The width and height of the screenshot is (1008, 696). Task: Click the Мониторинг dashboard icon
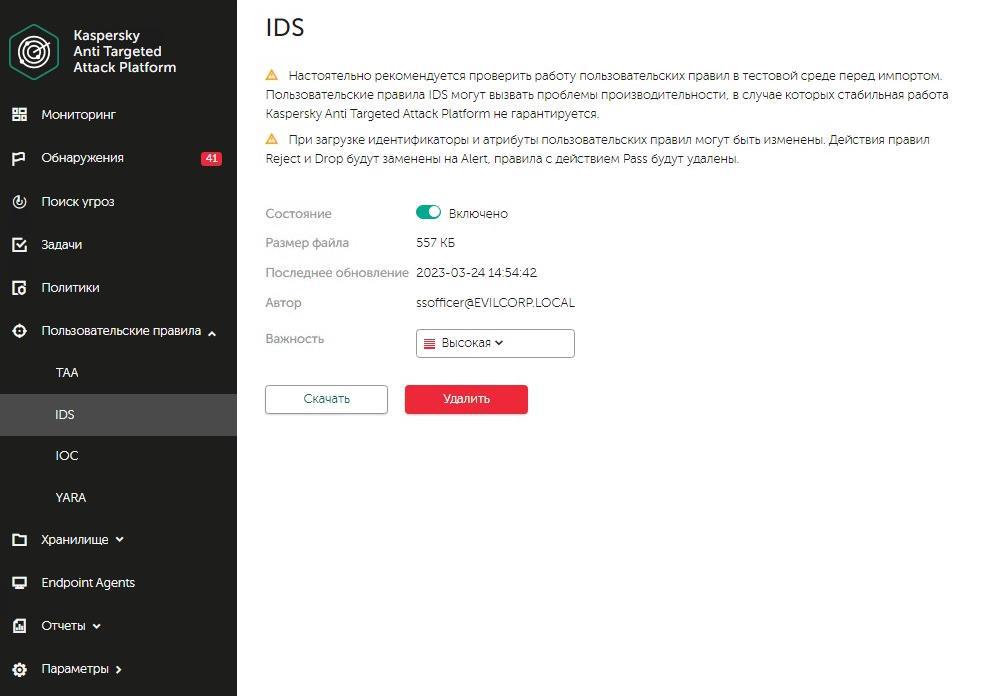(x=19, y=114)
